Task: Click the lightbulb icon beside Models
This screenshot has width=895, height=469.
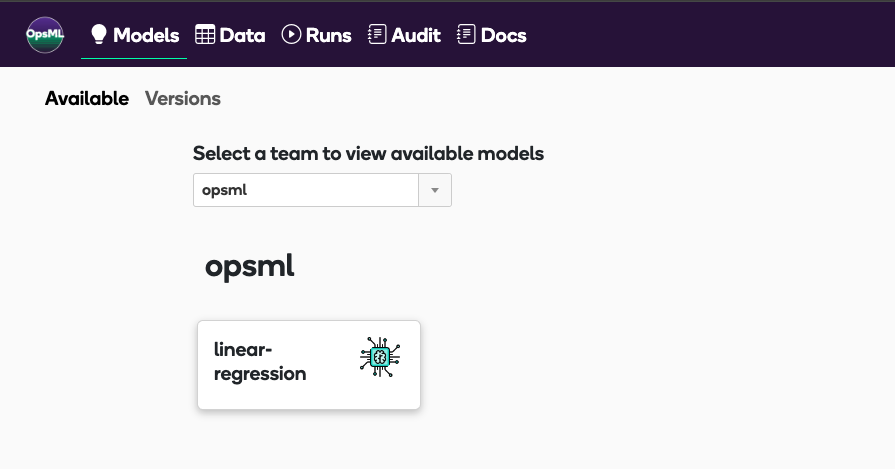Action: click(x=99, y=34)
